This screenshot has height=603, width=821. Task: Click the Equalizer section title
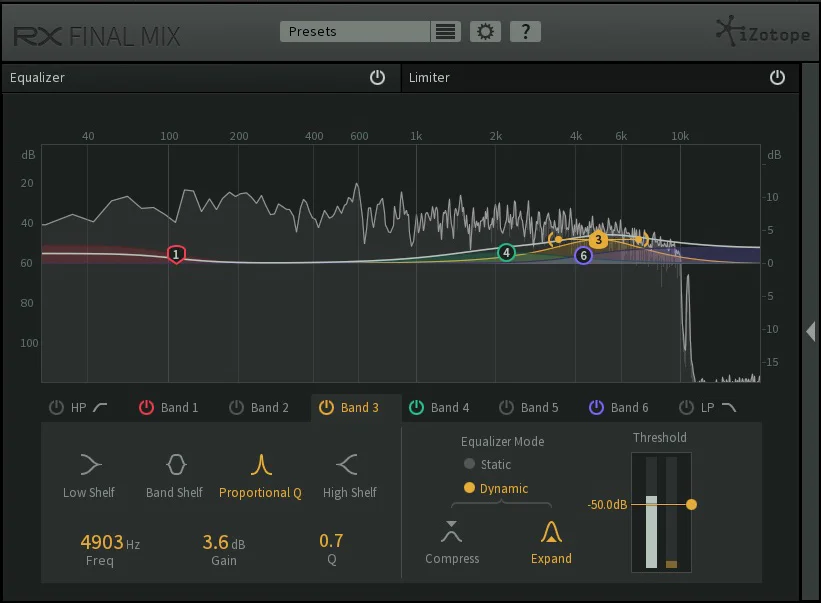point(37,77)
